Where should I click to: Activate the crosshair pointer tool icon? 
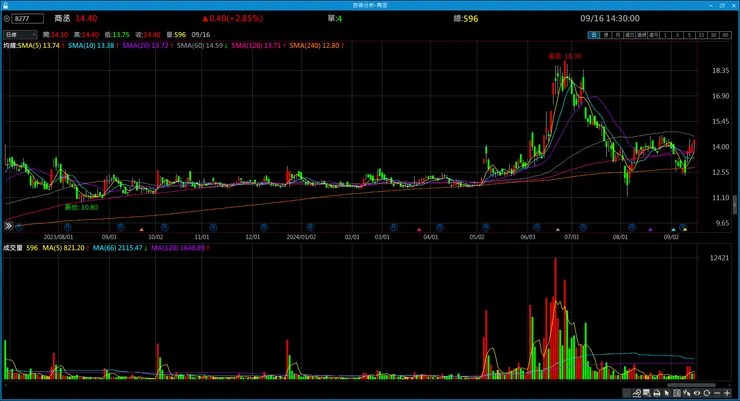pyautogui.click(x=687, y=393)
